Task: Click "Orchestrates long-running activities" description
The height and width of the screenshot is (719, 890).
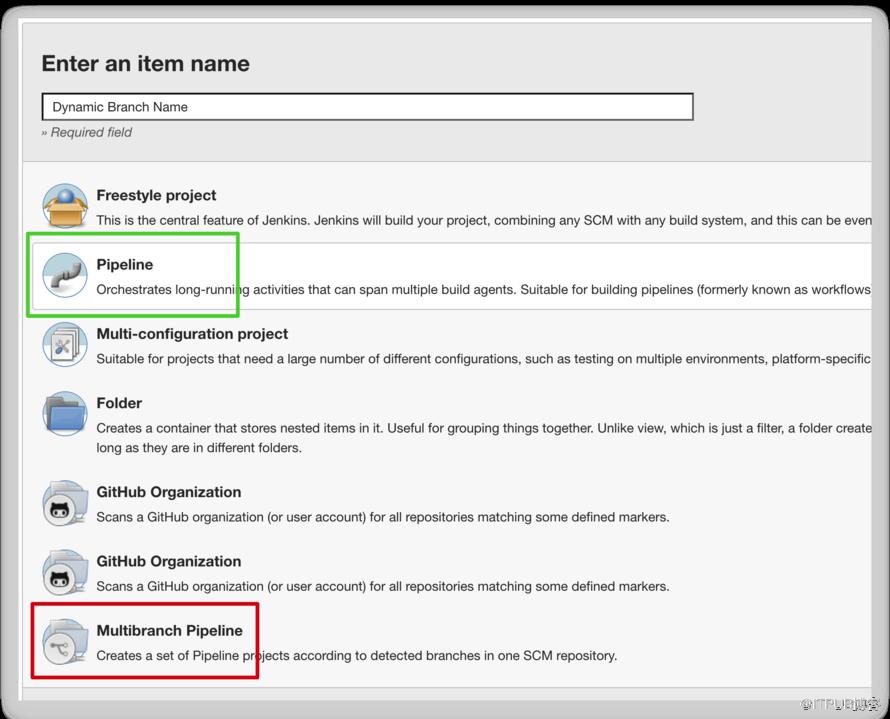Action: click(484, 289)
